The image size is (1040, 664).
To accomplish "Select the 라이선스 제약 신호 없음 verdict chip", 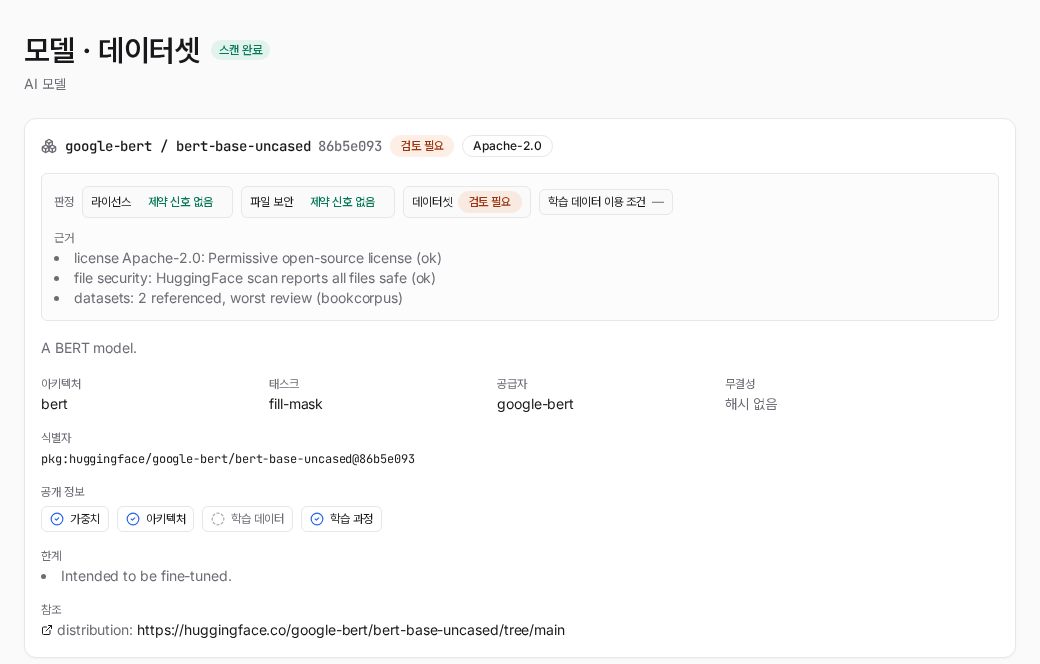I will pyautogui.click(x=157, y=202).
